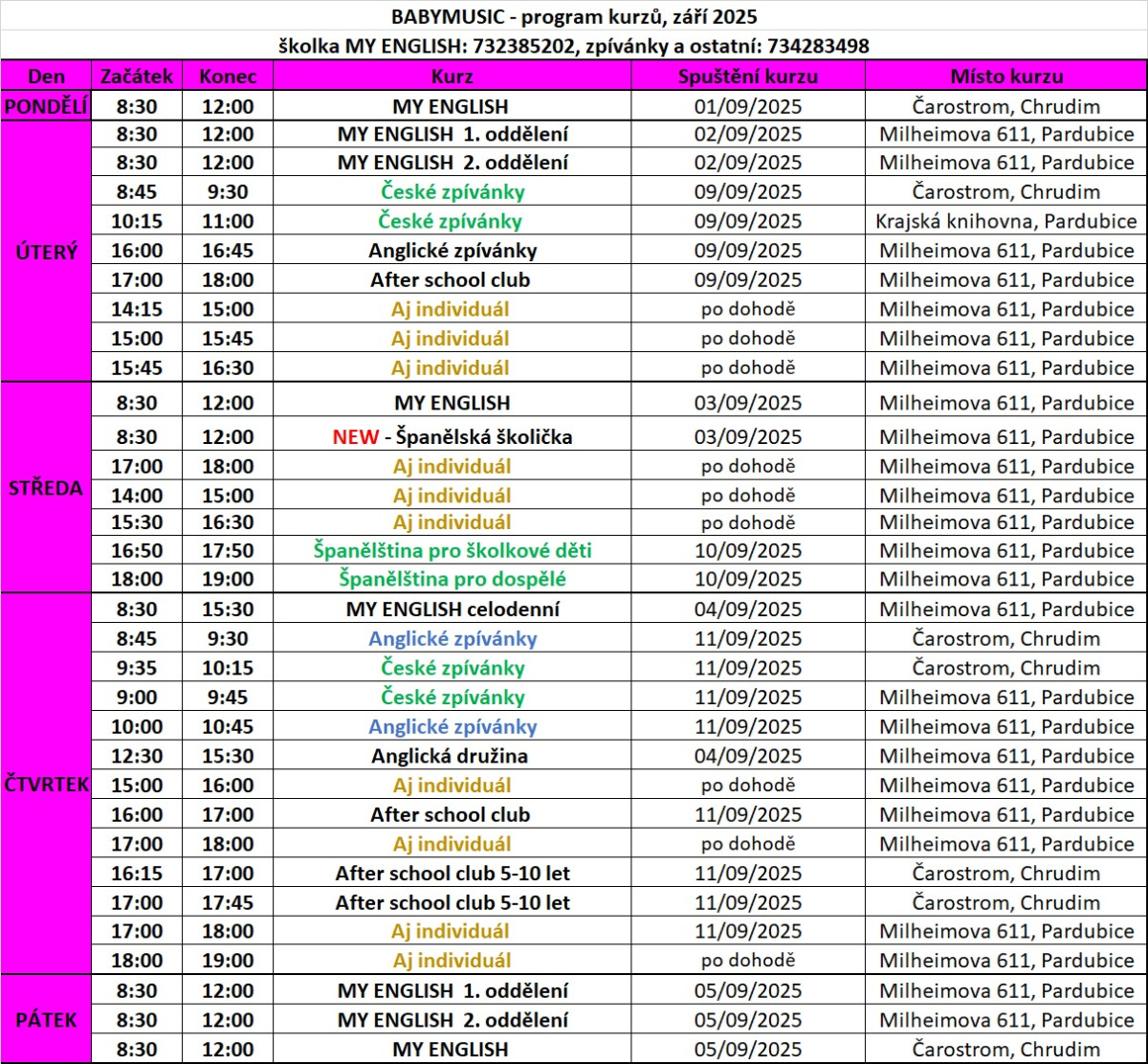Select Španělština pro dospělé course cell
The image size is (1148, 1064).
pos(452,579)
